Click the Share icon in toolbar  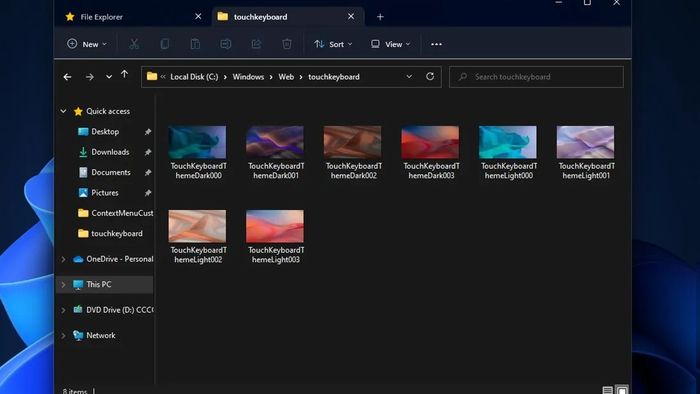pos(256,44)
